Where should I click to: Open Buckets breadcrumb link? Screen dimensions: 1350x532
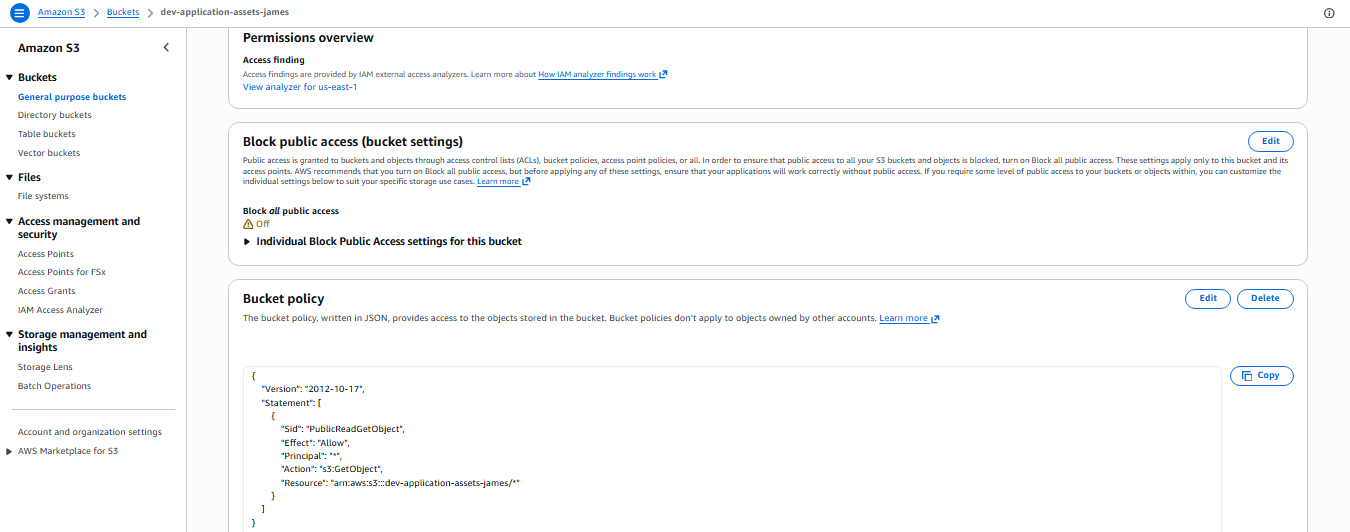tap(123, 12)
